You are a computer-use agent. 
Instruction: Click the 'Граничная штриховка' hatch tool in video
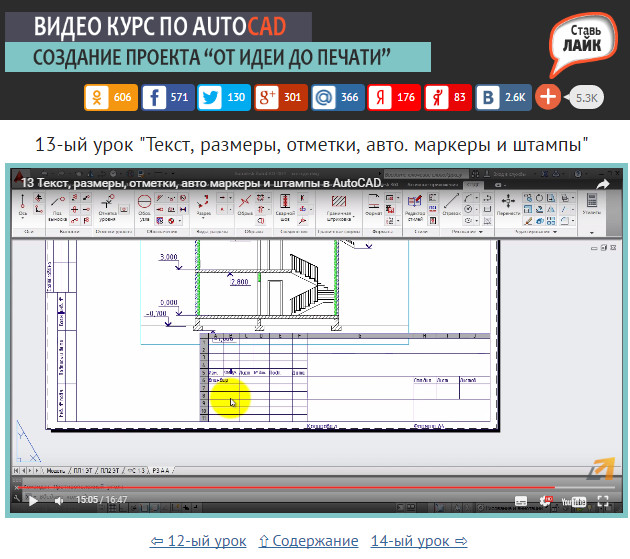tap(339, 208)
